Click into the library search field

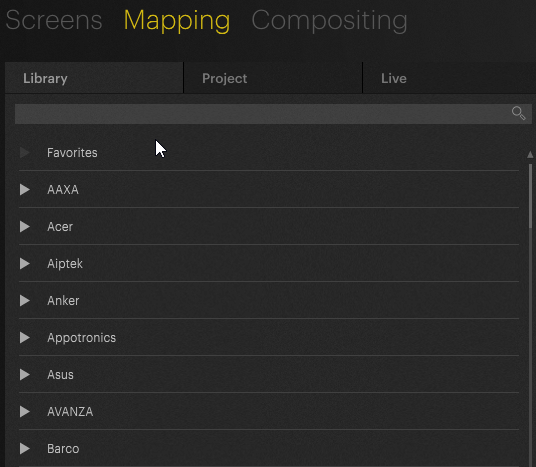pyautogui.click(x=263, y=114)
